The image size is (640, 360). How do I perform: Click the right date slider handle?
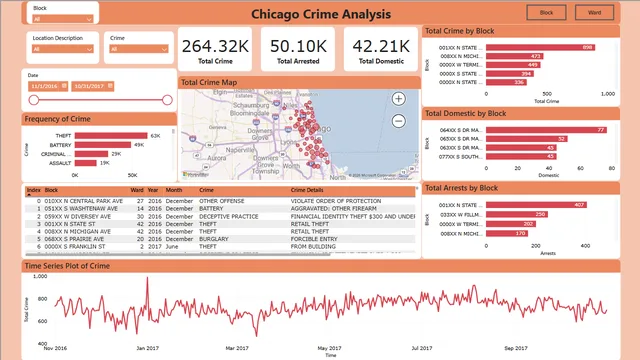point(167,100)
